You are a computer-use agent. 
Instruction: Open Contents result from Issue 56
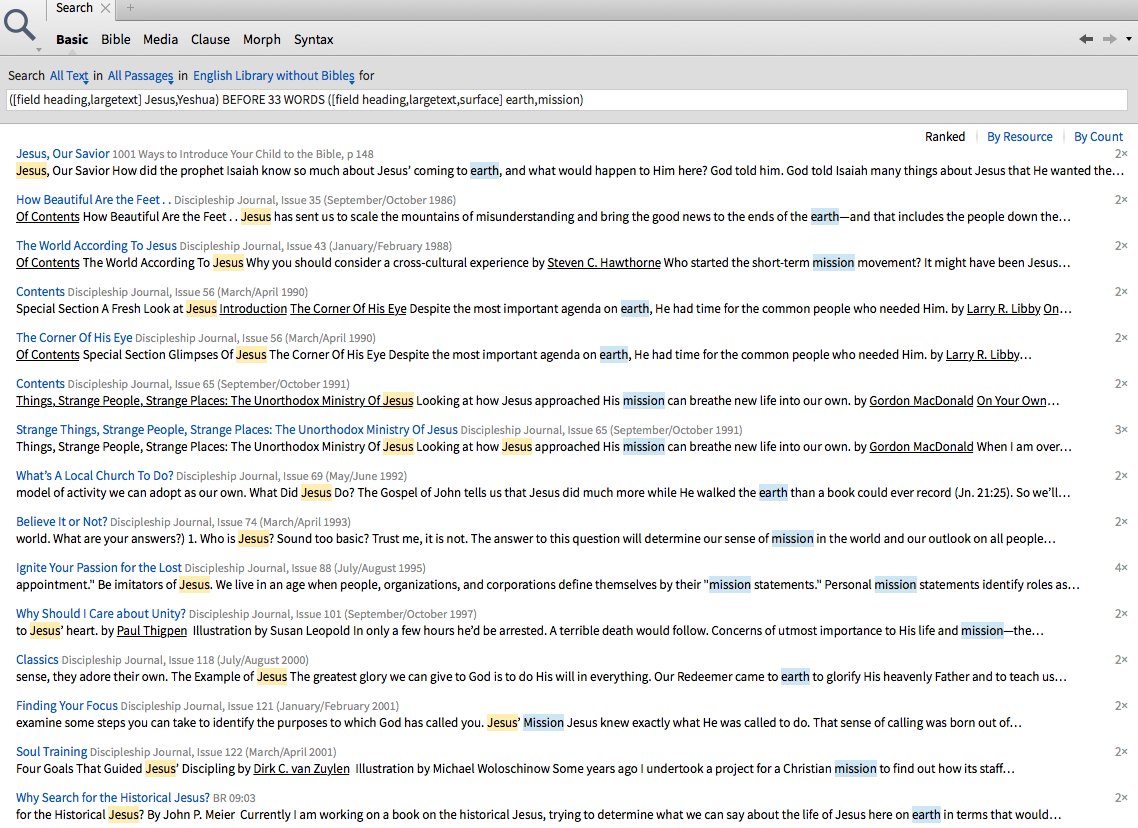click(x=40, y=292)
